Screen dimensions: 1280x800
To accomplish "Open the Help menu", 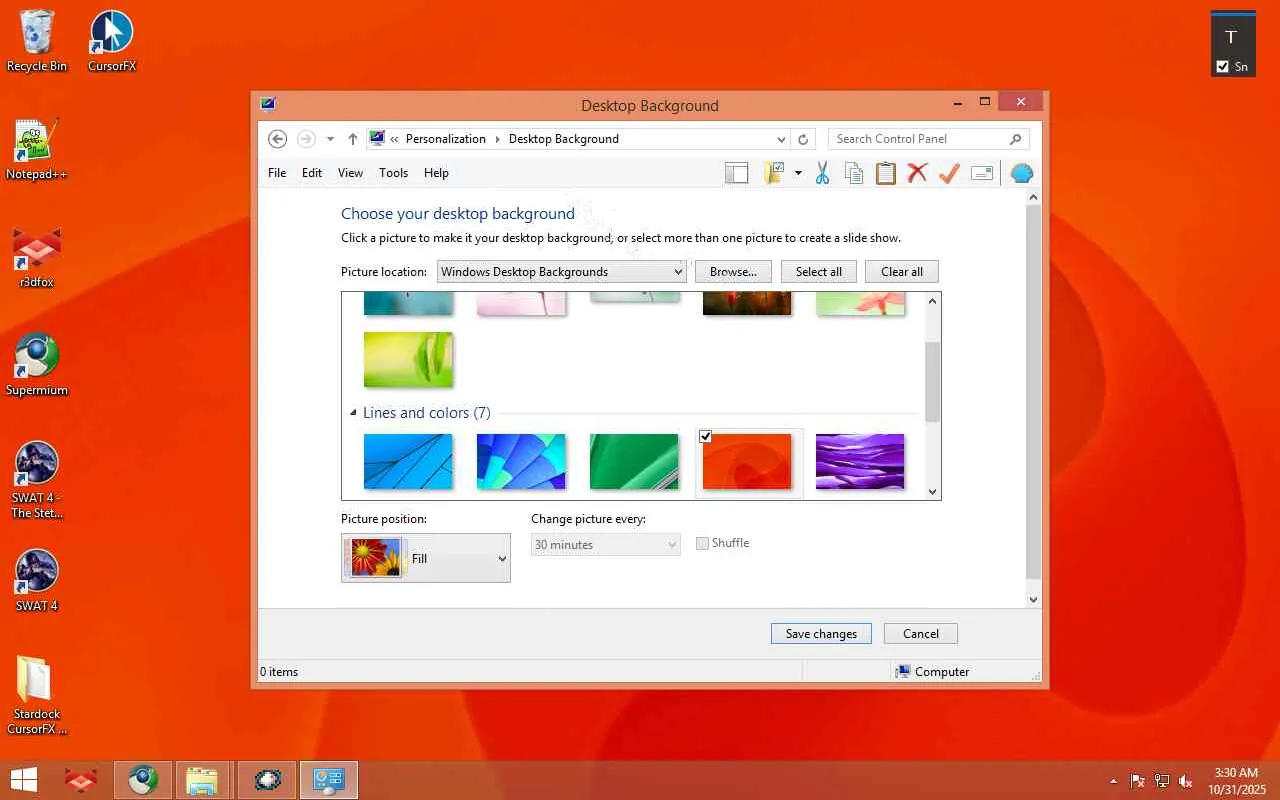I will (436, 173).
